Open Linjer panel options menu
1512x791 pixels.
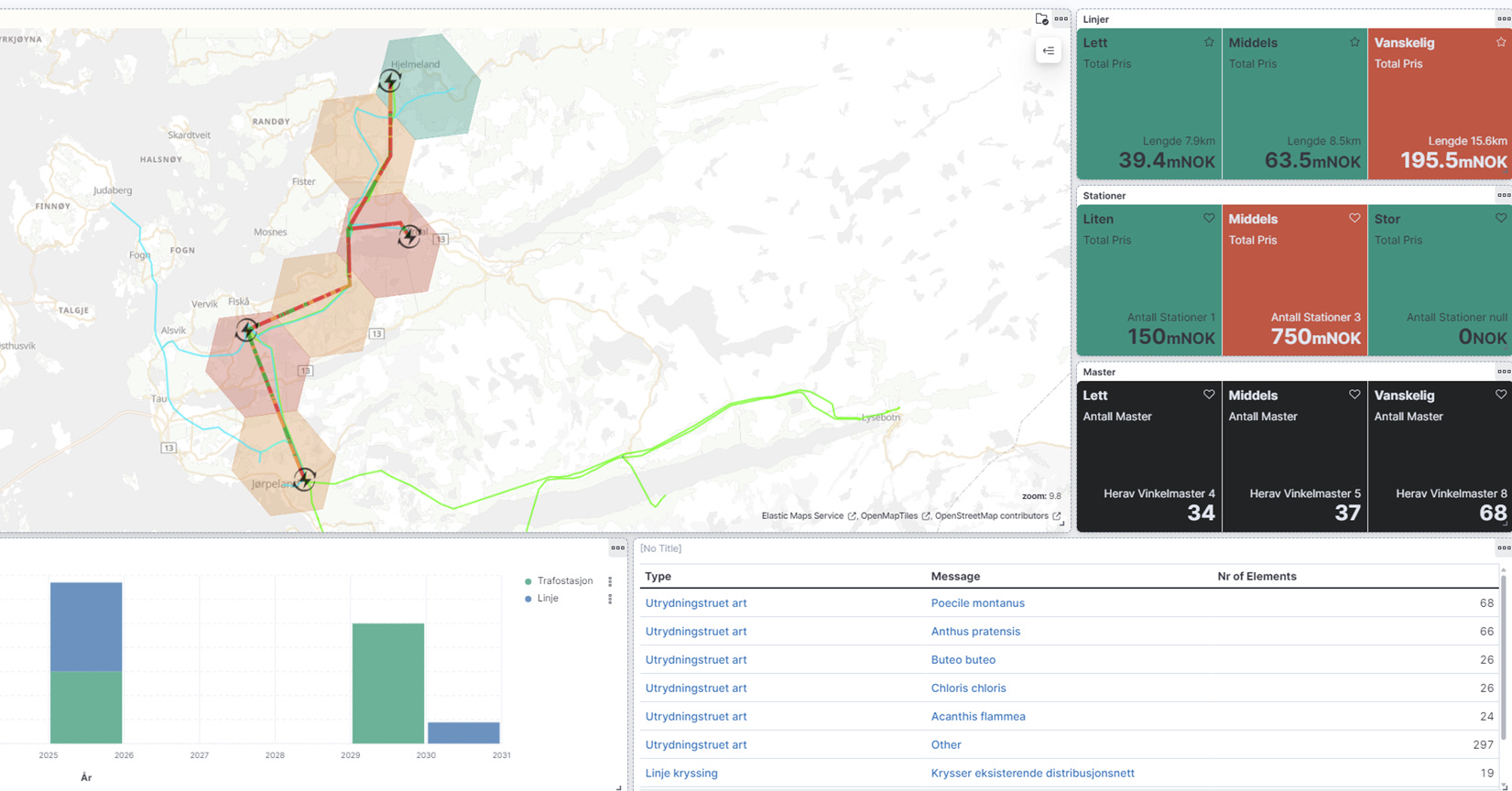point(1504,18)
